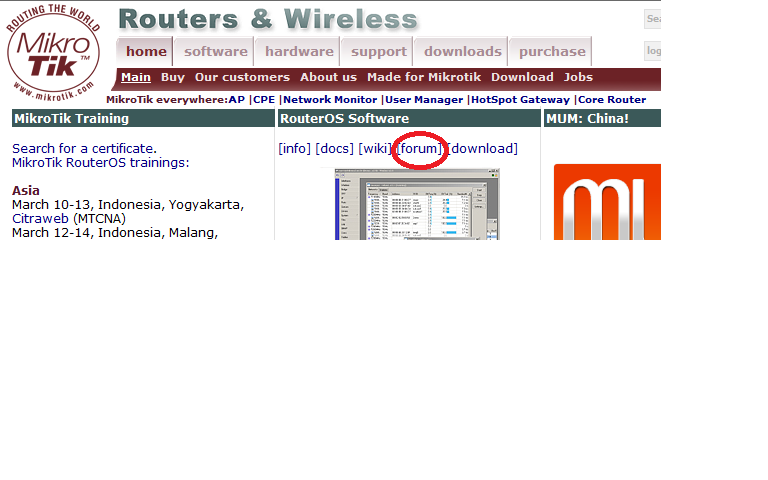The height and width of the screenshot is (480, 768).
Task: Open MikroTik RouterOS trainings link
Action: pos(100,162)
